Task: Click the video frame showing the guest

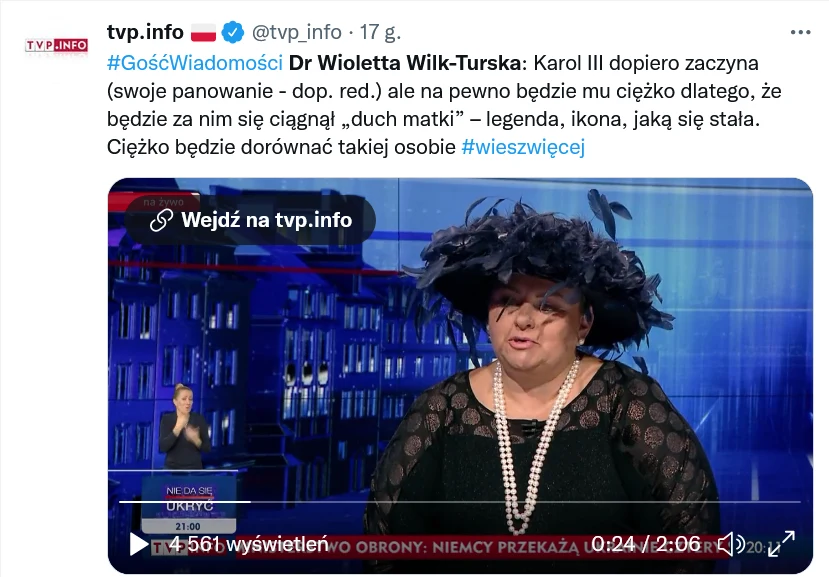Action: click(460, 375)
